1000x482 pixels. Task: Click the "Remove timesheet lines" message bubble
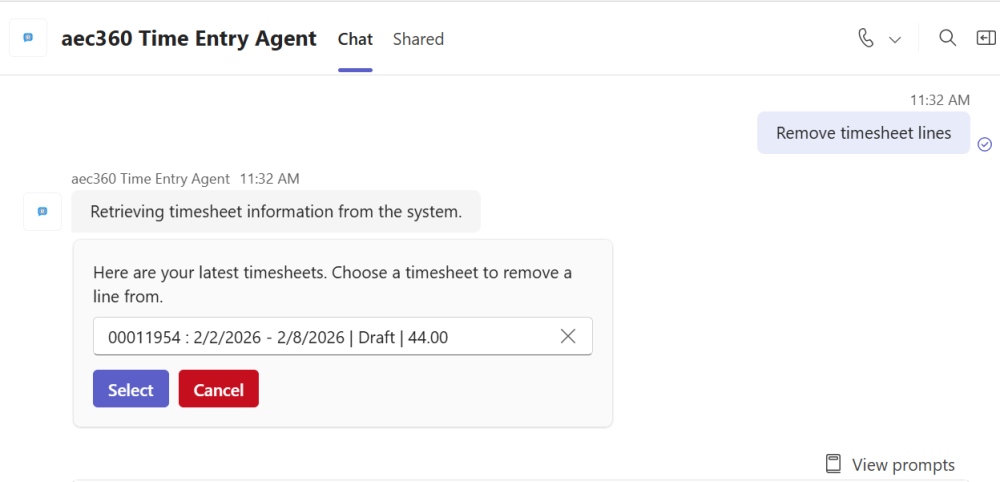863,133
